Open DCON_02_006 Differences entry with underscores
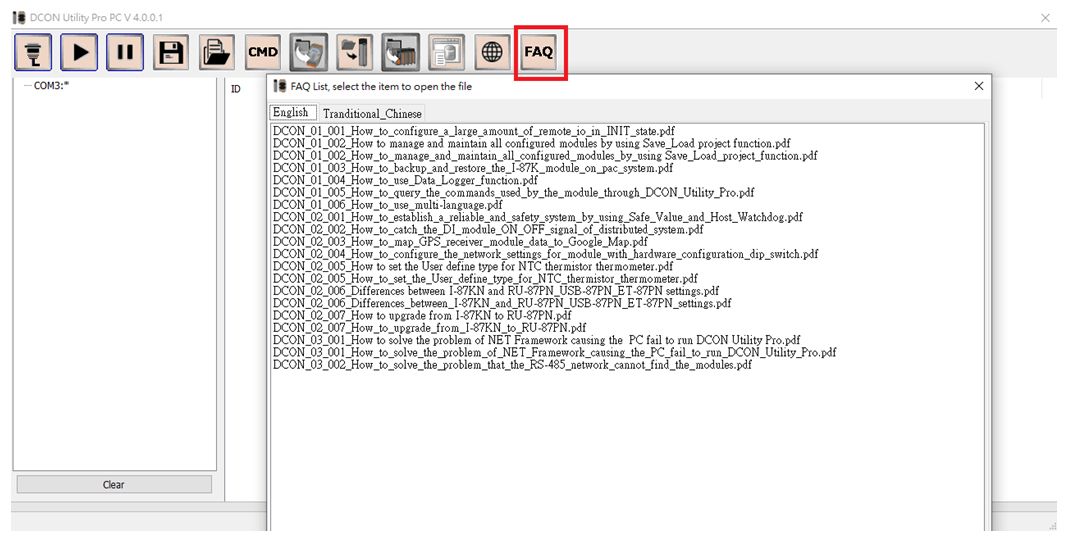This screenshot has height=545, width=1065. (x=502, y=303)
